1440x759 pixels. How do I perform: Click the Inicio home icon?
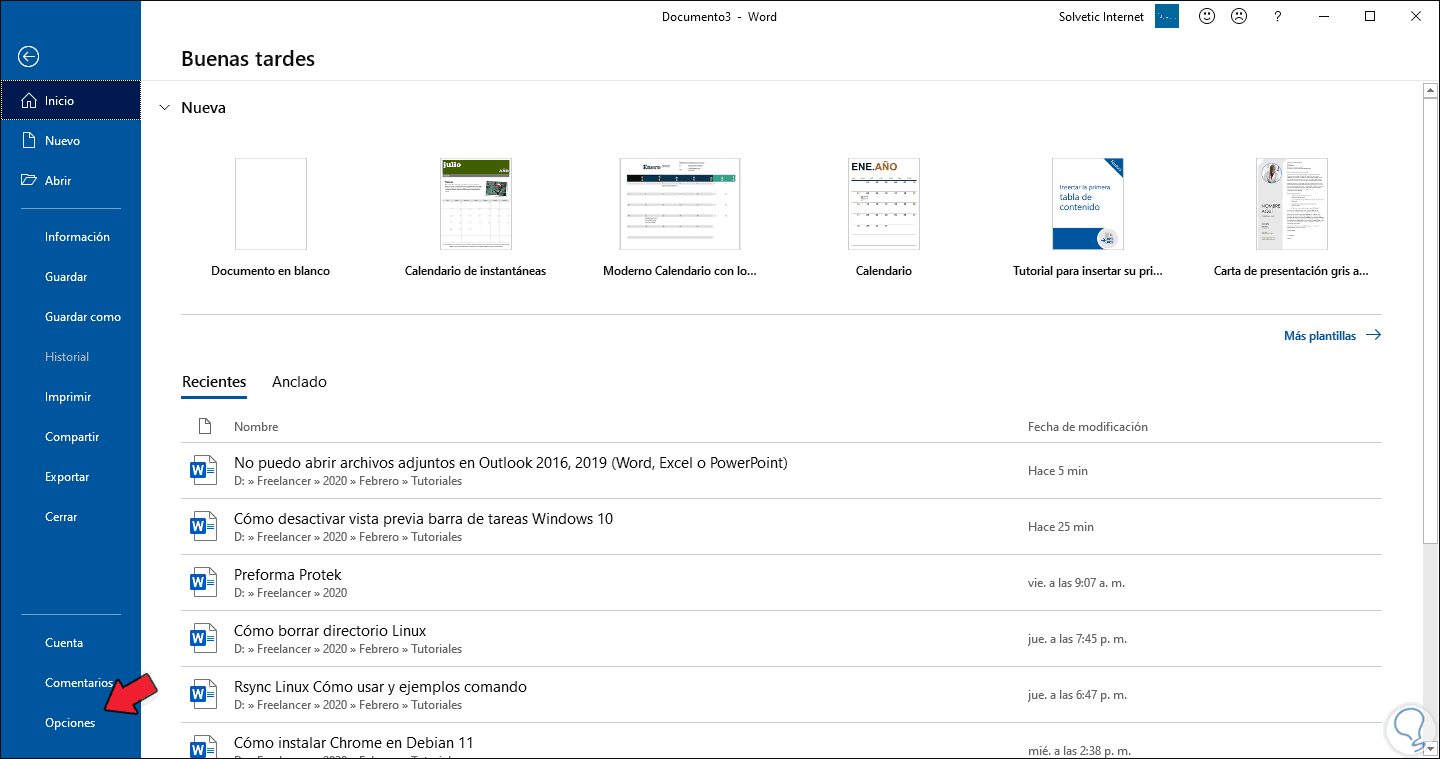(x=28, y=101)
